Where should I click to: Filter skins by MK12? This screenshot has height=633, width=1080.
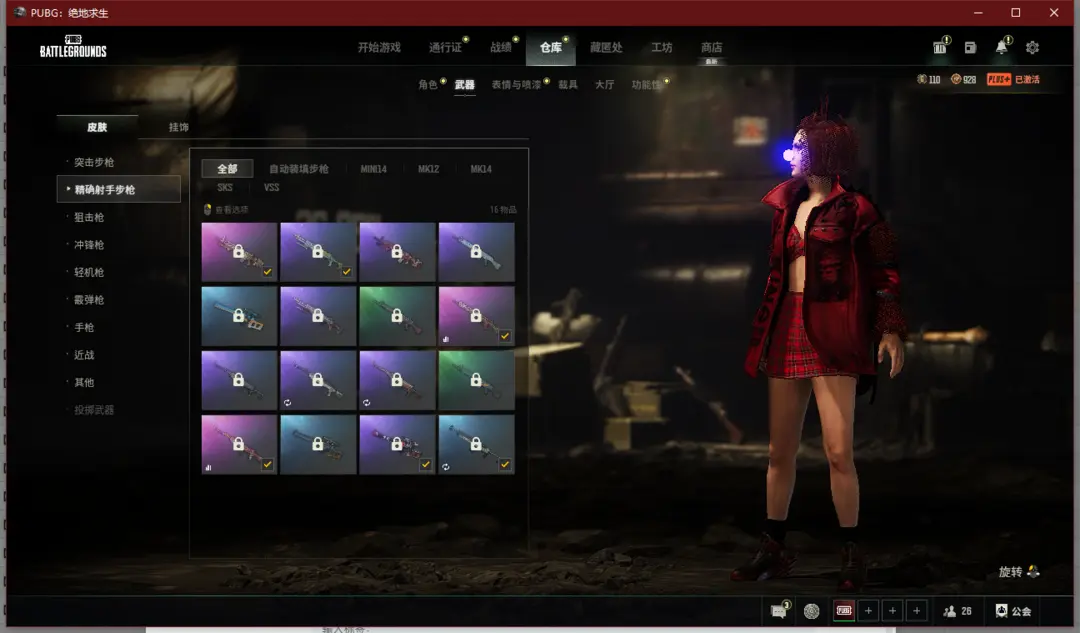428,169
